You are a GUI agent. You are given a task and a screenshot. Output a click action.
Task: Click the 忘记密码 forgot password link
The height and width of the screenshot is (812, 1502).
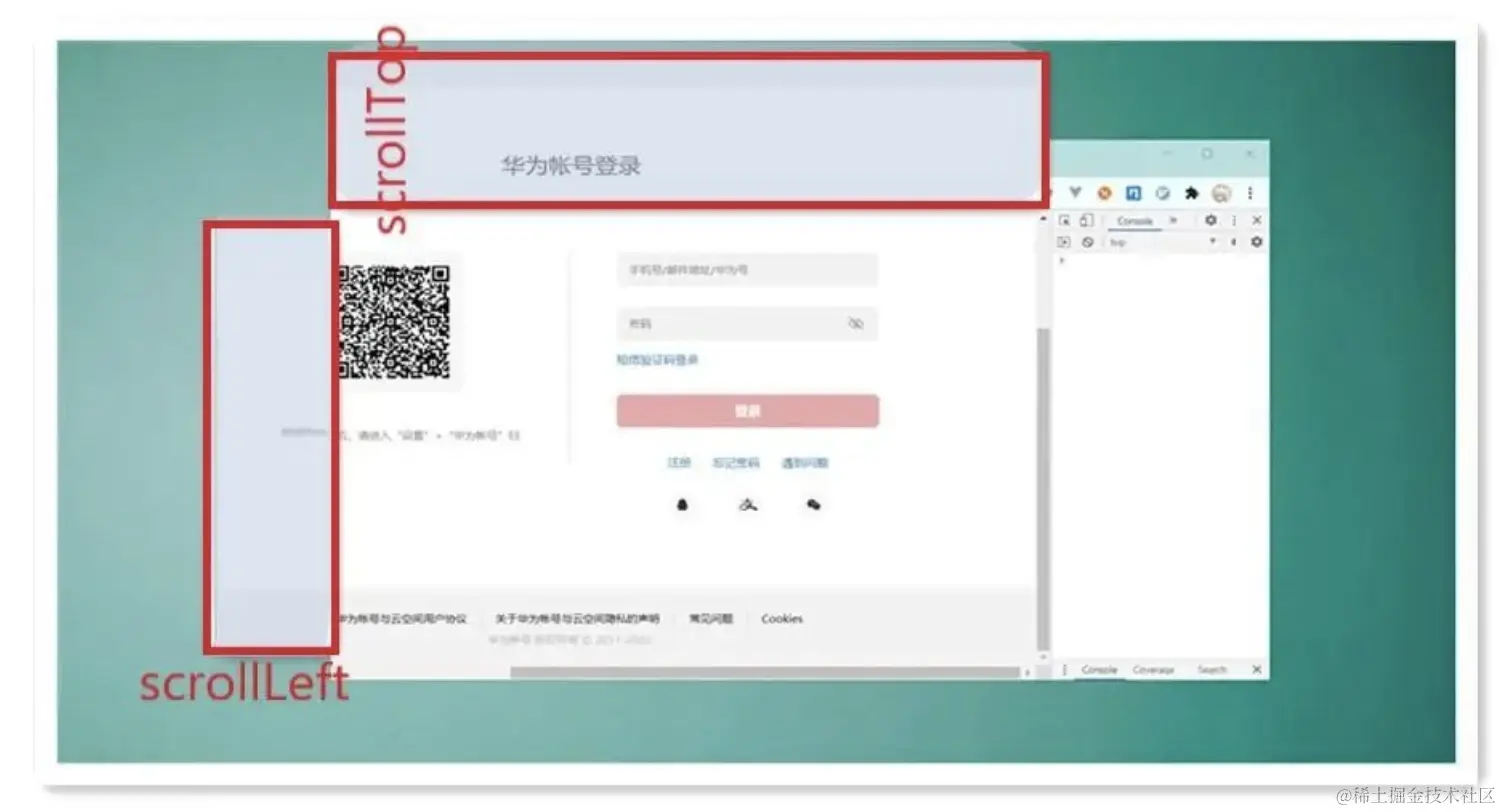pyautogui.click(x=736, y=463)
